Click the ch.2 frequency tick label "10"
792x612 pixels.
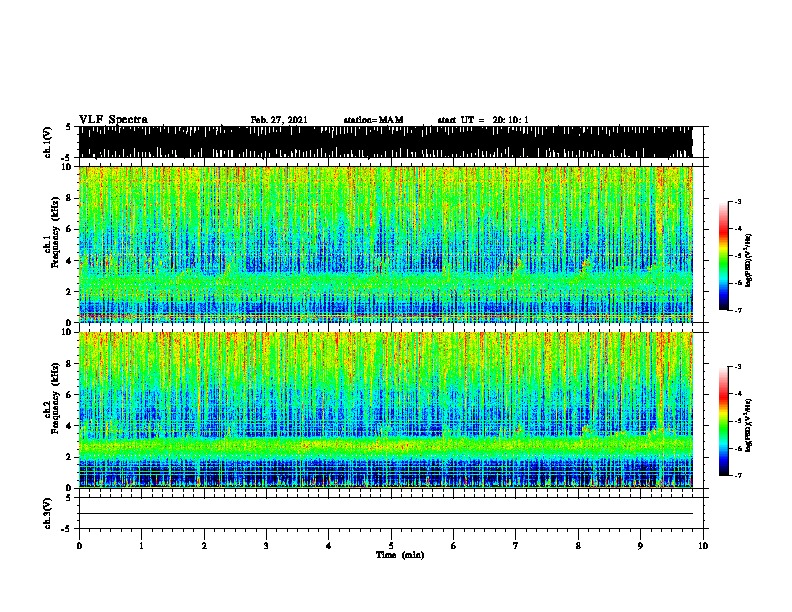(x=68, y=332)
